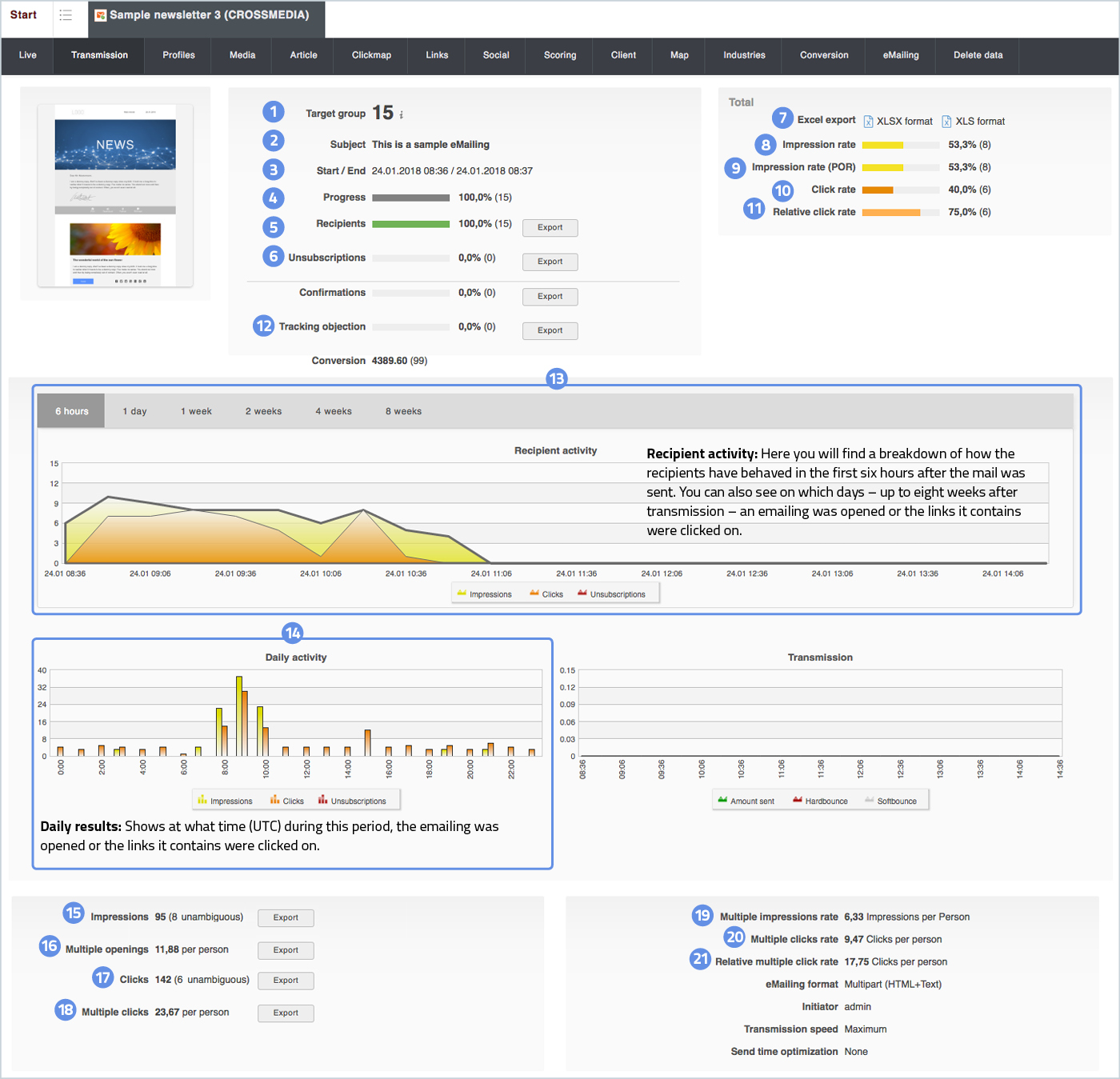Open the newsletter preview thumbnail
The width and height of the screenshot is (1120, 1079).
[115, 194]
